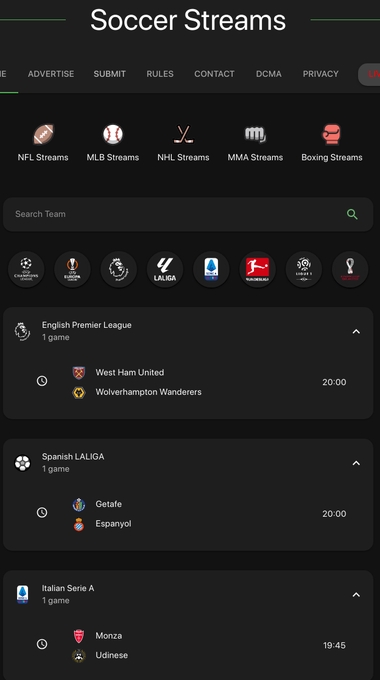This screenshot has height=680, width=380.
Task: Filter by Ligue 1 logo
Action: click(304, 269)
